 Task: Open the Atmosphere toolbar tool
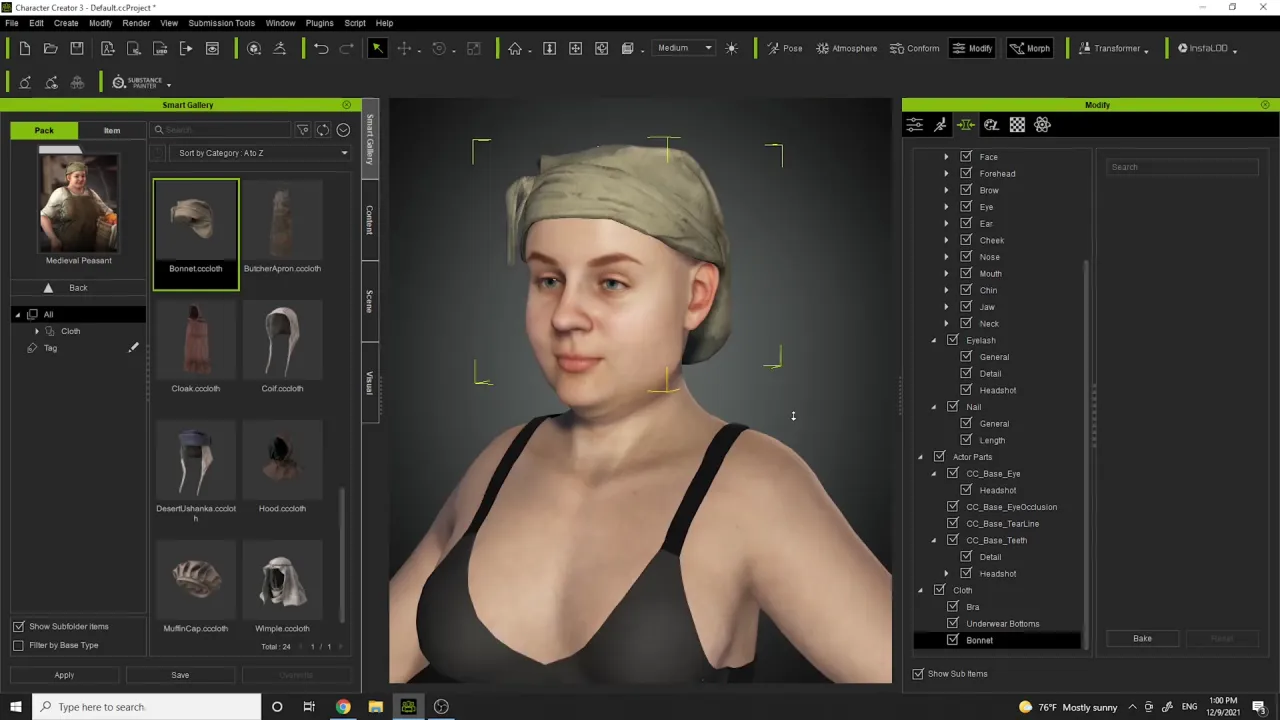click(x=846, y=48)
